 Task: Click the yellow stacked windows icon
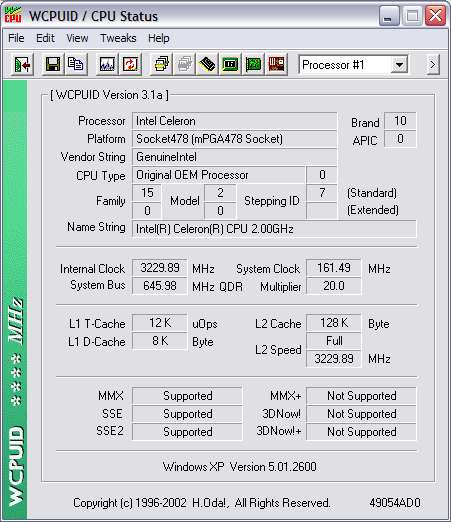(x=162, y=64)
